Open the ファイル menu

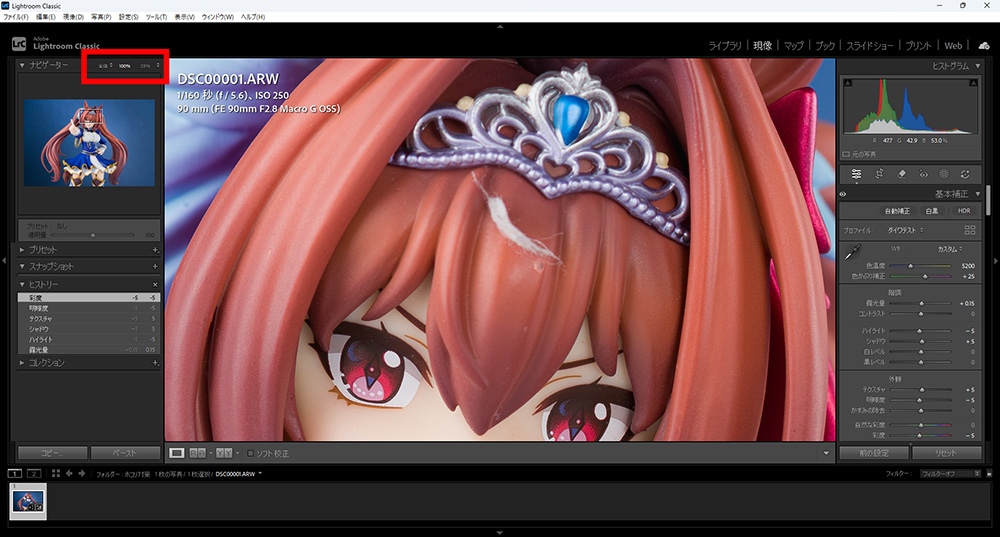(x=16, y=17)
